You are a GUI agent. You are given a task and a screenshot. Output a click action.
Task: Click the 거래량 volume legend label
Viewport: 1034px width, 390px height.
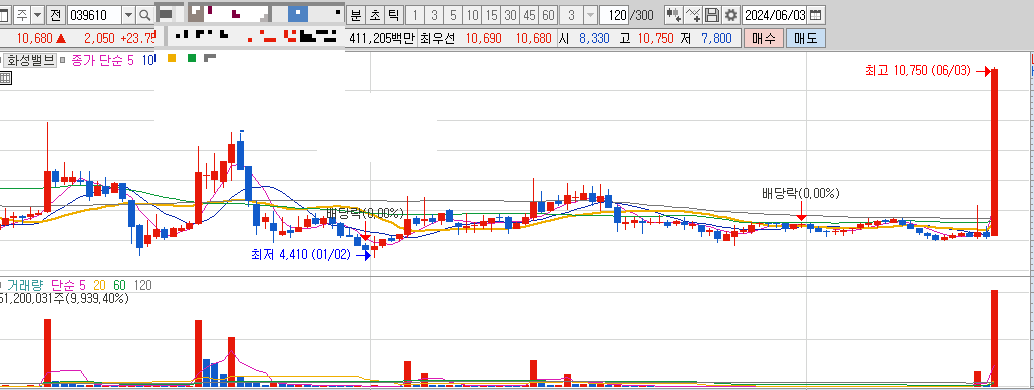(x=25, y=285)
